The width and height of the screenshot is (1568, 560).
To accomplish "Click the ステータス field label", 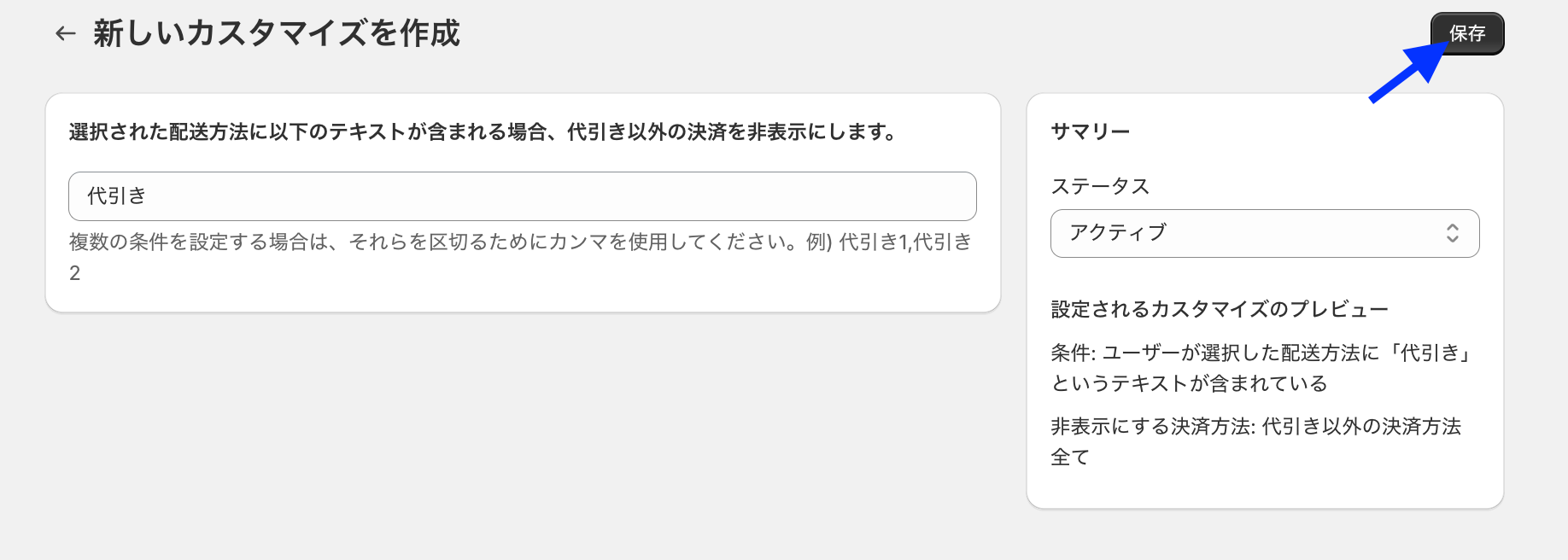I will click(x=1100, y=186).
